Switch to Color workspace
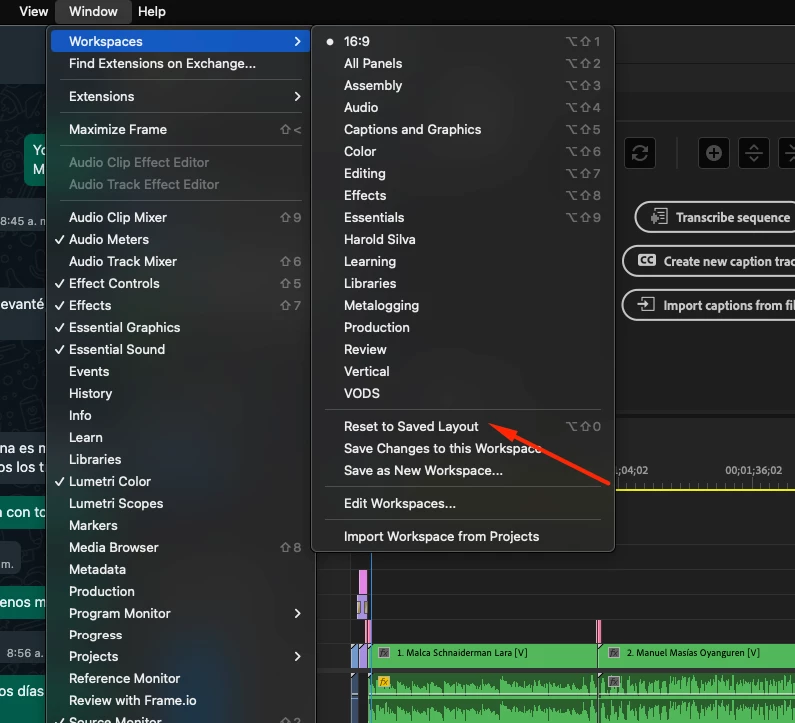Viewport: 795px width, 723px height. click(x=463, y=152)
